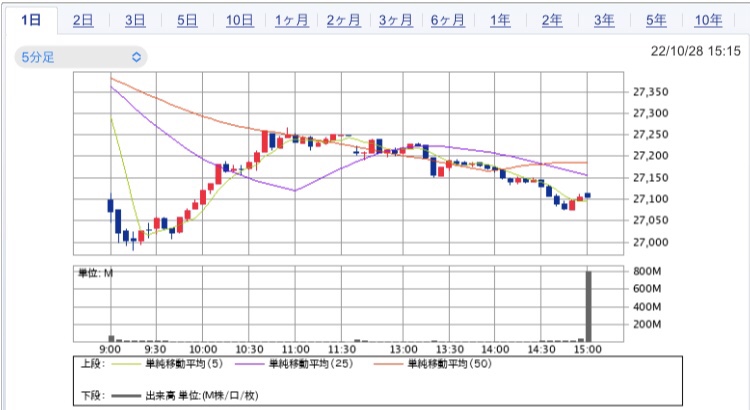
Task: Open the 6ヶ月 period tab
Action: [x=448, y=21]
